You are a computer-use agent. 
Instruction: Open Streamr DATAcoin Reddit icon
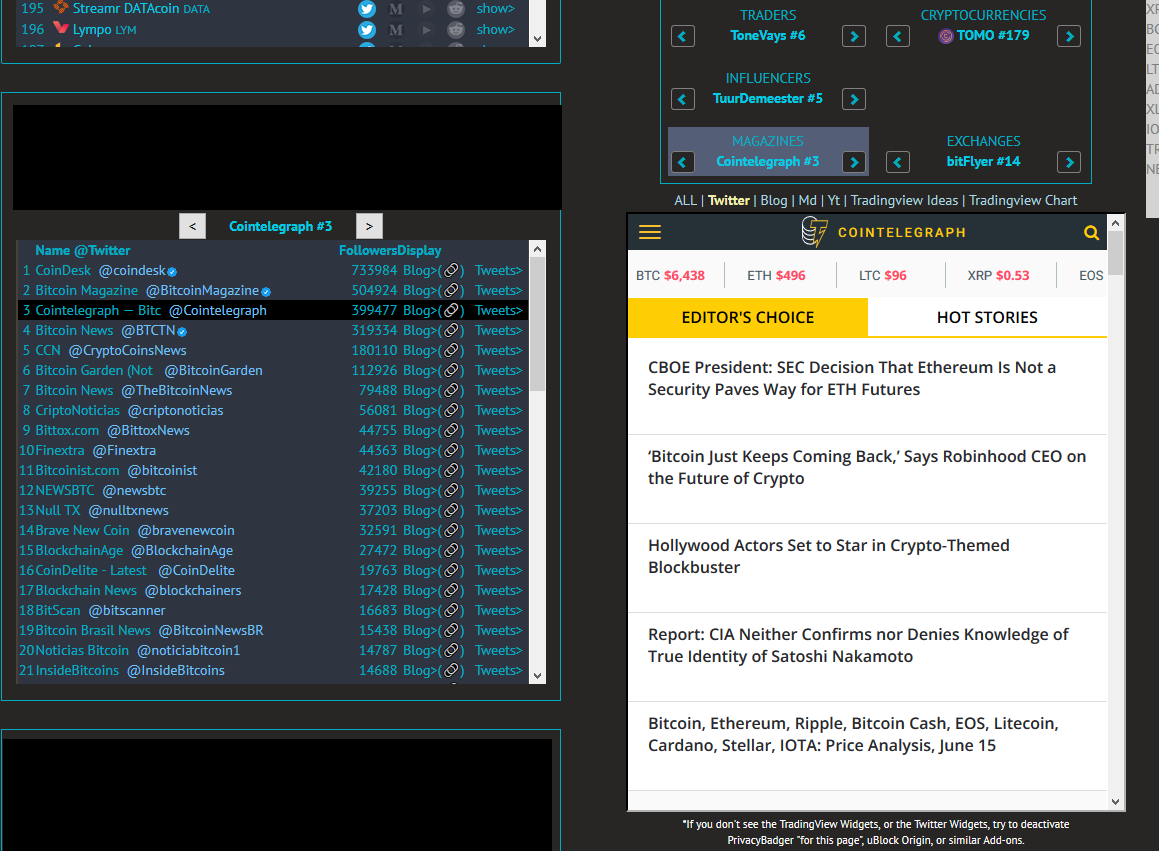pos(456,9)
